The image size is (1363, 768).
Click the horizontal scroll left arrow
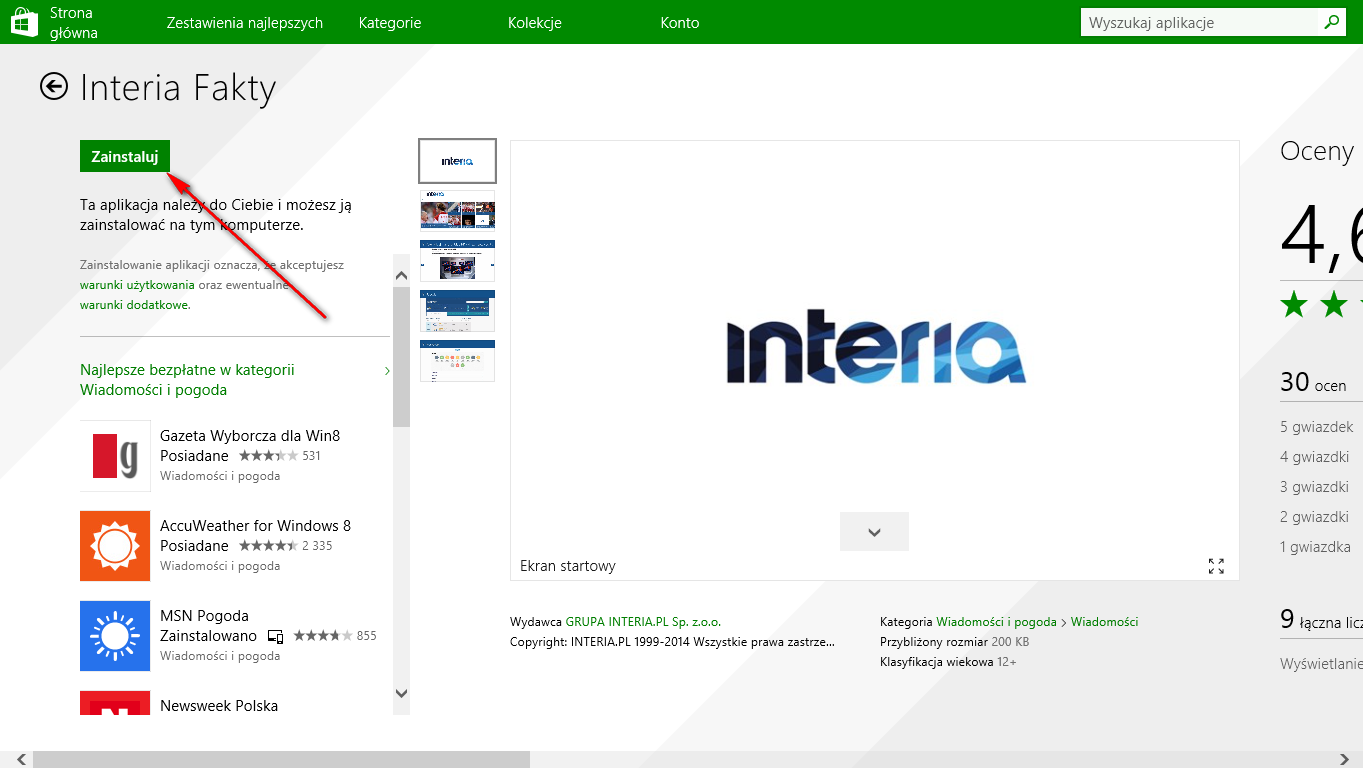pos(22,759)
